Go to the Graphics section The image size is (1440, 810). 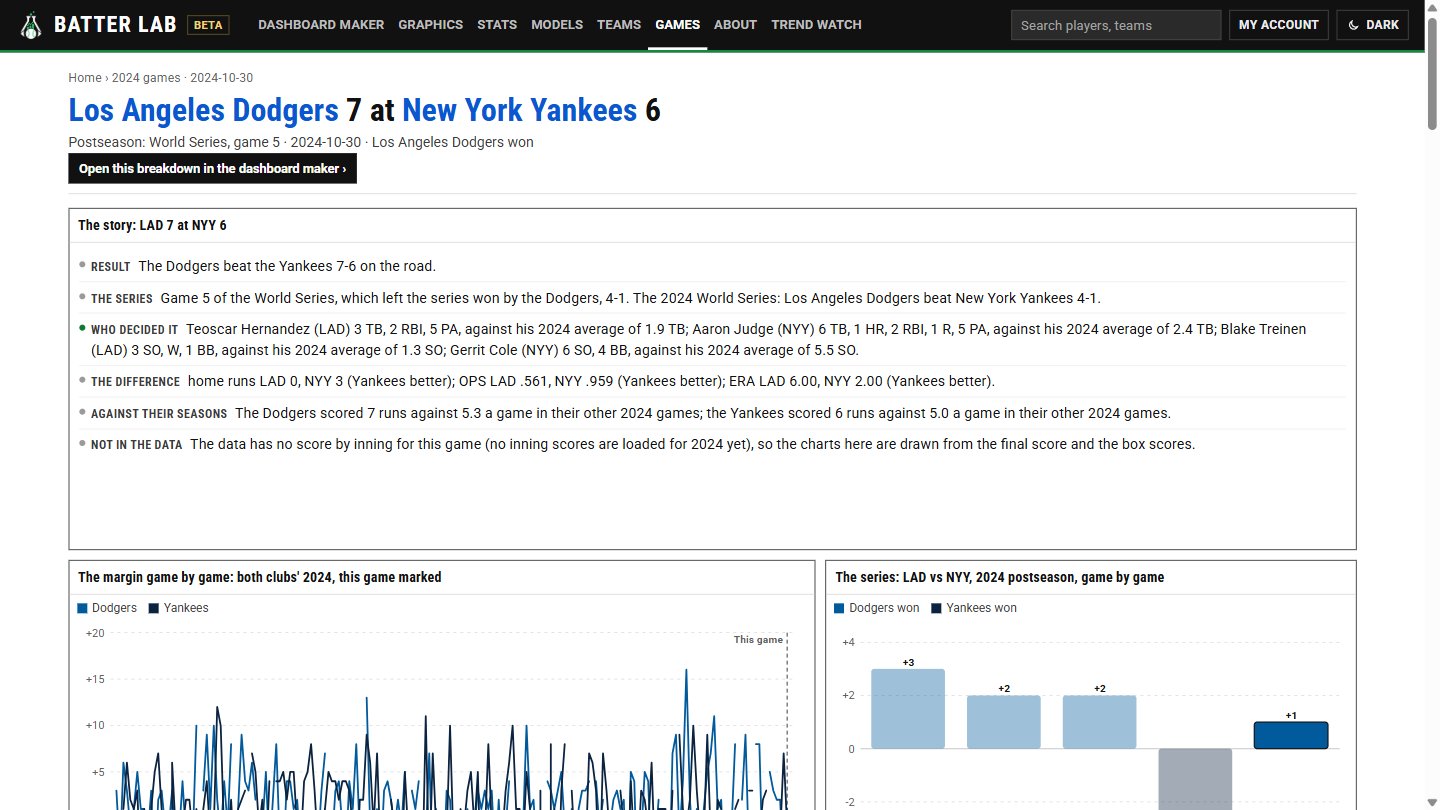(431, 25)
